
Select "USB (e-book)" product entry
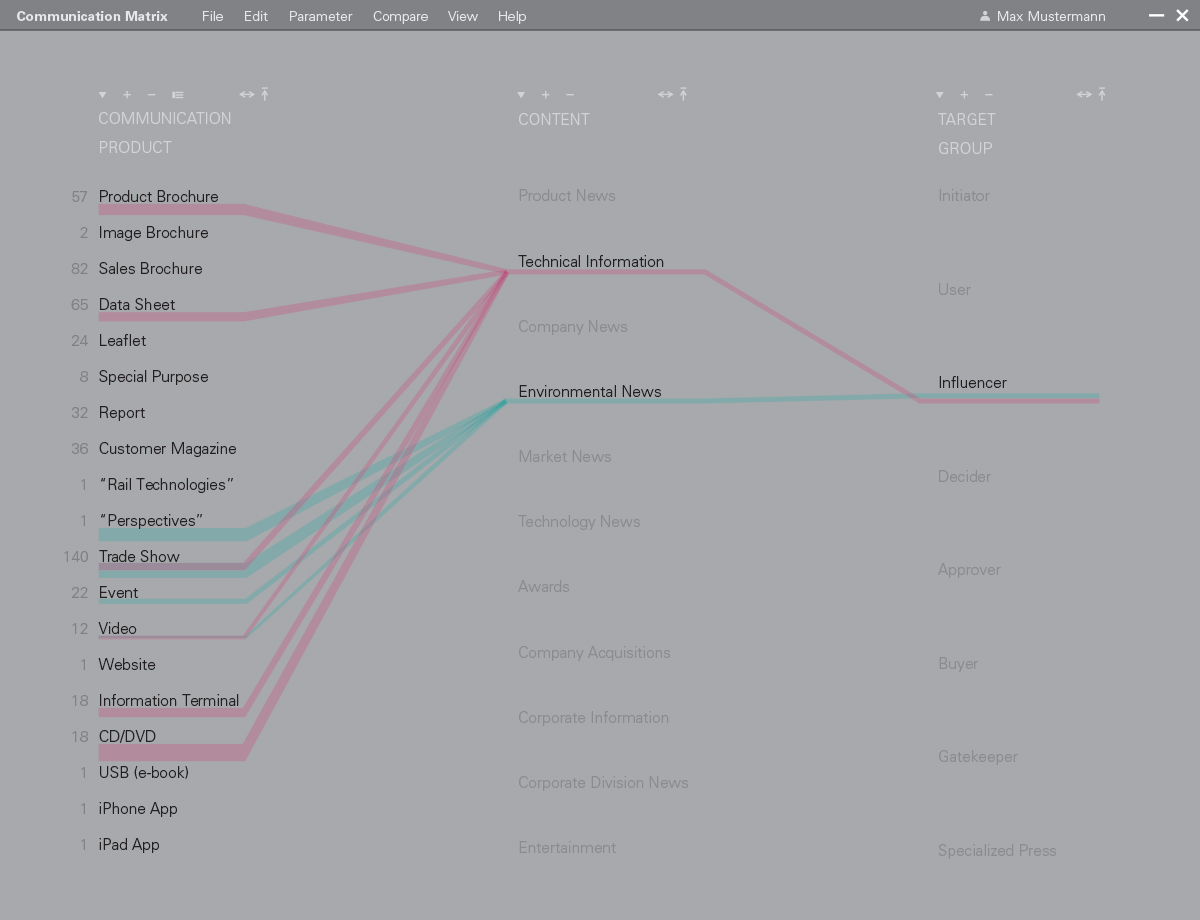tap(144, 773)
